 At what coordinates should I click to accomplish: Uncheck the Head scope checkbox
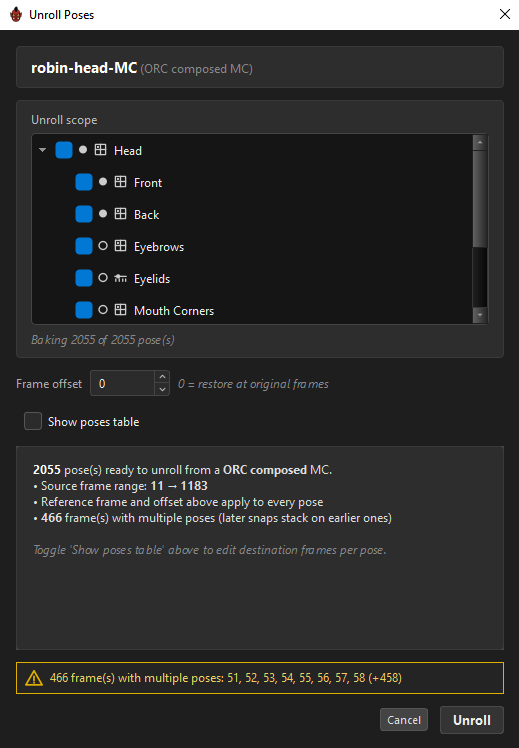[x=64, y=150]
